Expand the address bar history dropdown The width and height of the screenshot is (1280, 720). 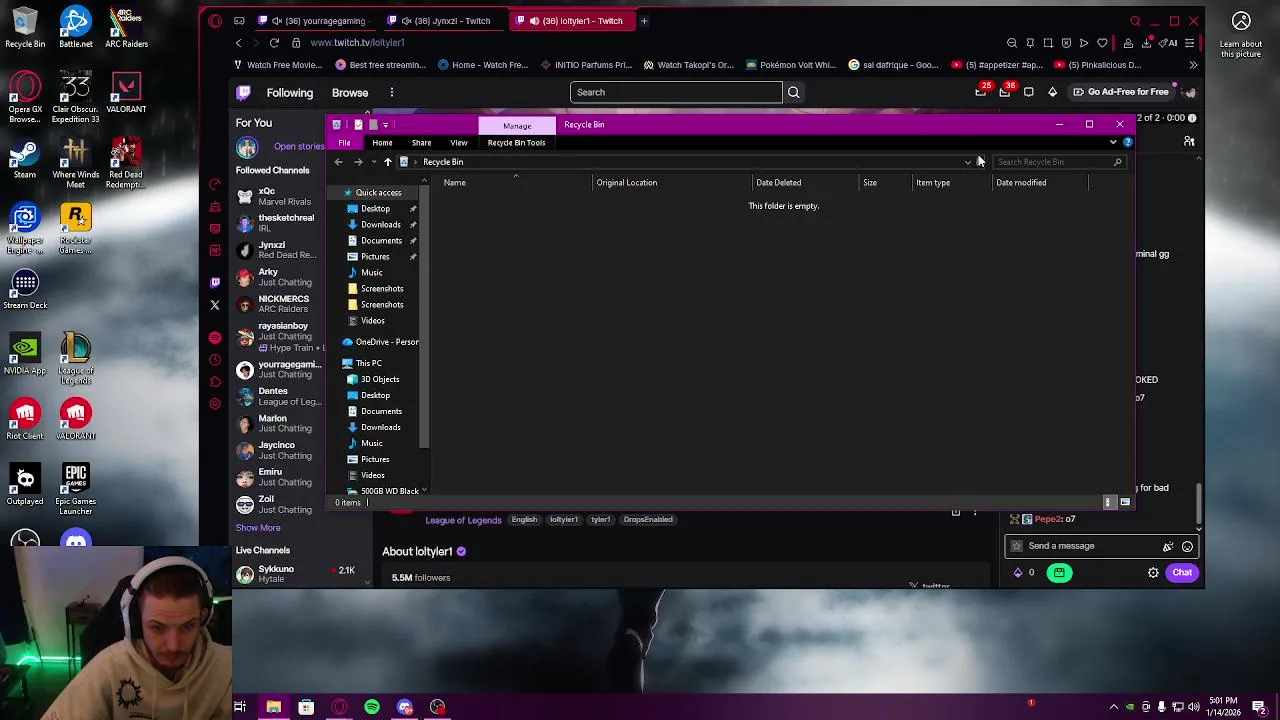(x=968, y=162)
